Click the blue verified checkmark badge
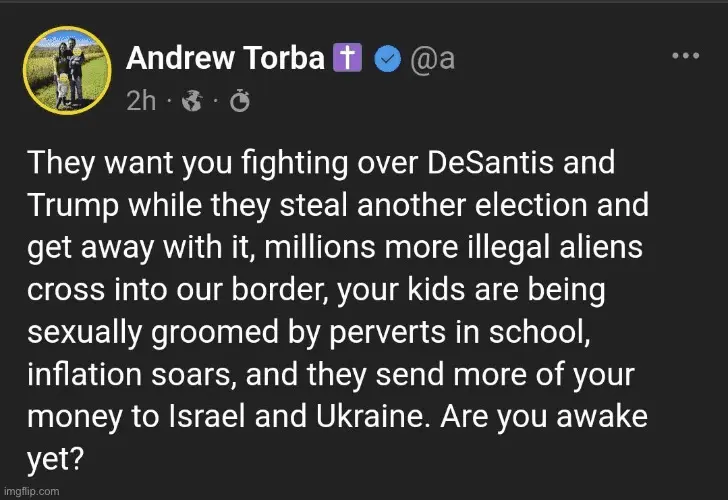This screenshot has height=500, width=728. 386,60
